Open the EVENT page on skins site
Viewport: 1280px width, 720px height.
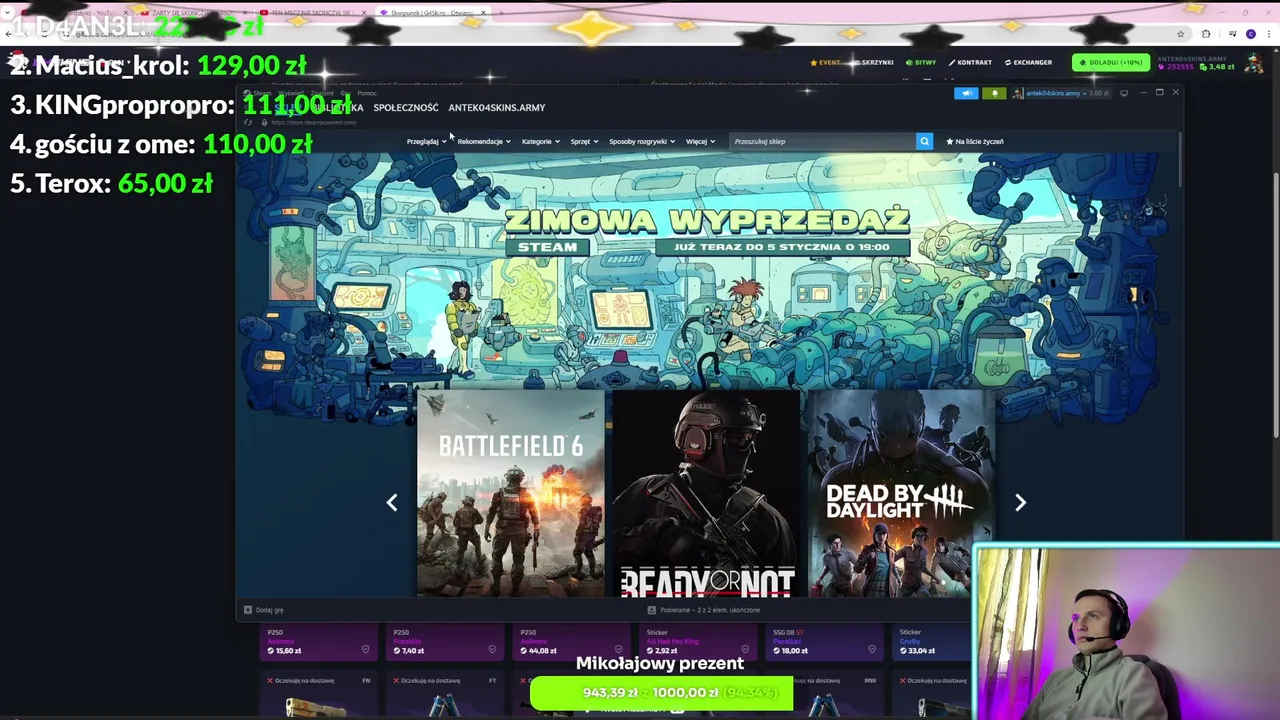click(x=825, y=62)
